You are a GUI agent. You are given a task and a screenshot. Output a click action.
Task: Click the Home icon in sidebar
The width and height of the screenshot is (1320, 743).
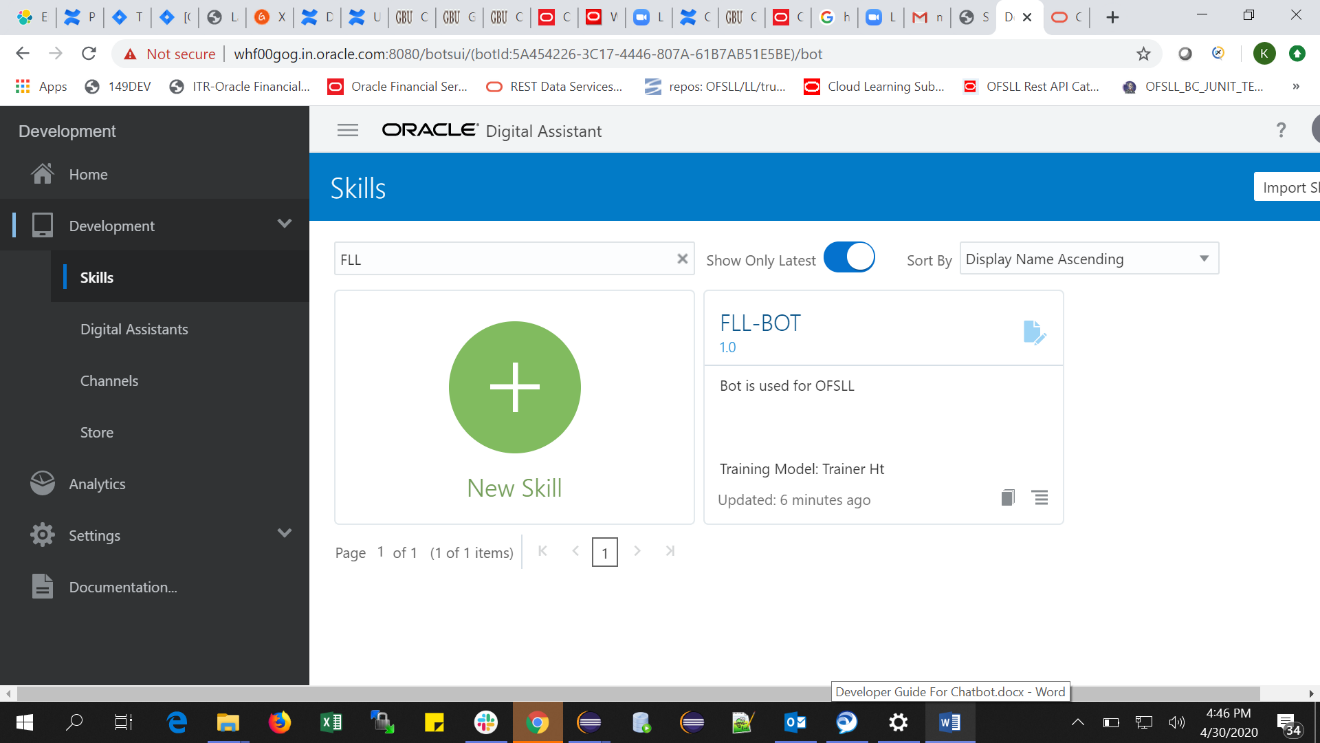coord(42,174)
